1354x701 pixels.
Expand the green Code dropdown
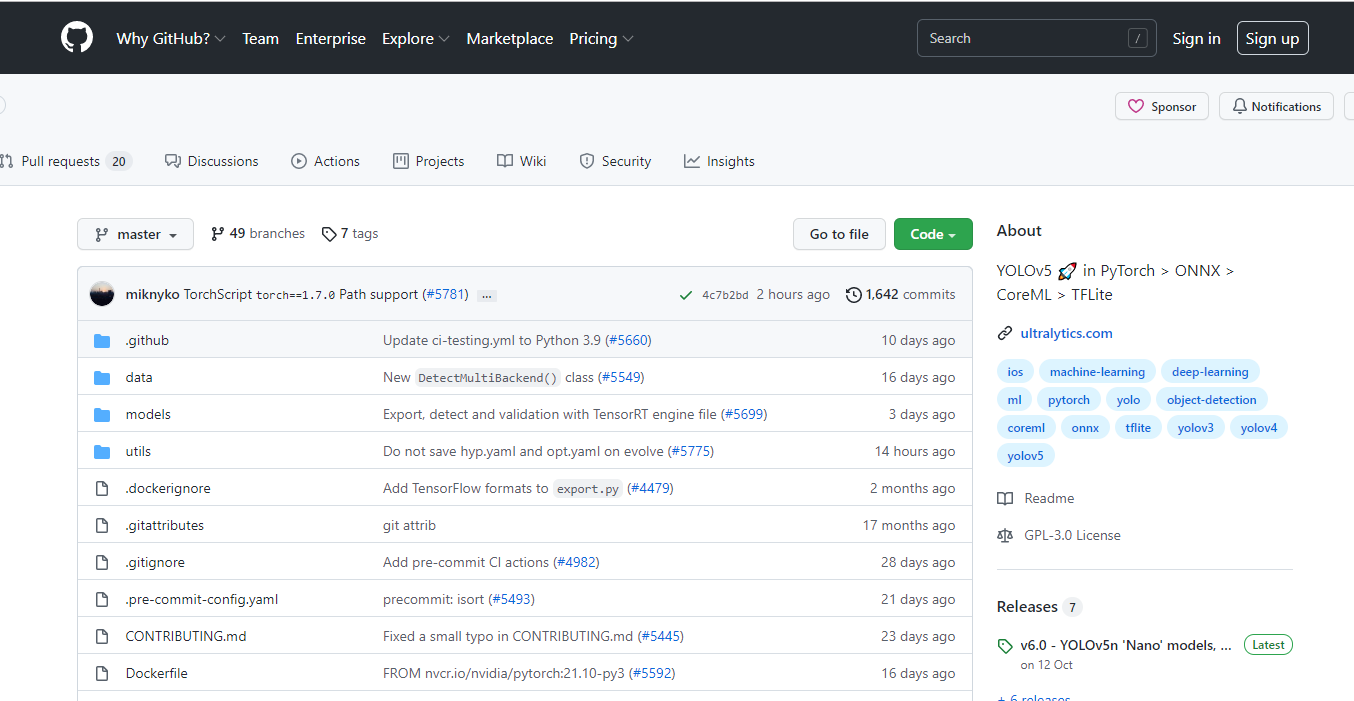pyautogui.click(x=933, y=234)
